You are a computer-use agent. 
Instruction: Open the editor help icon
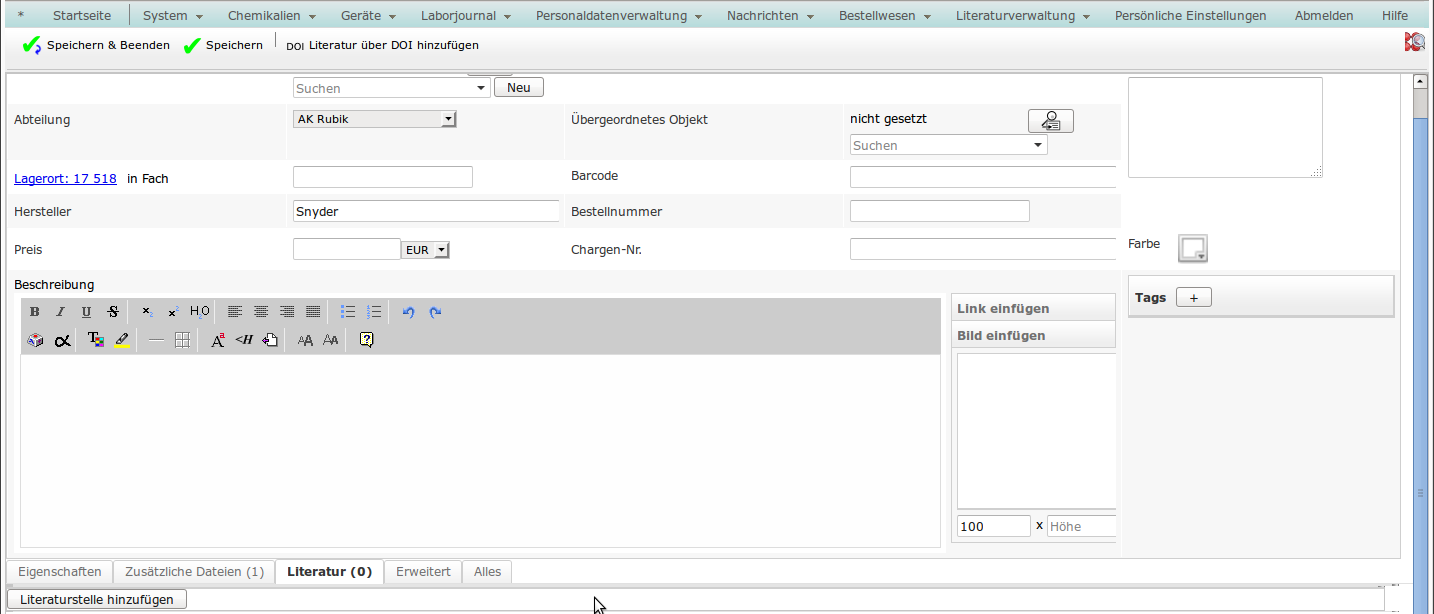tap(366, 340)
